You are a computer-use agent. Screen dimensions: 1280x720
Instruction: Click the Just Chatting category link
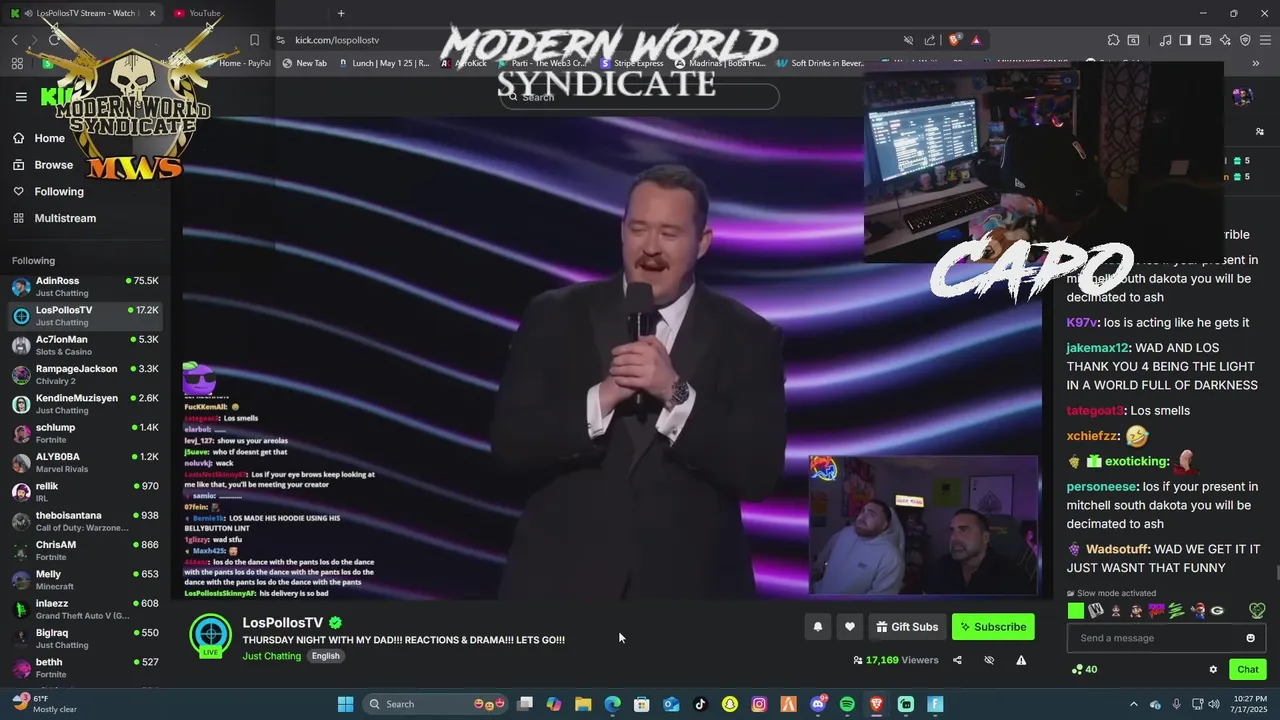271,656
